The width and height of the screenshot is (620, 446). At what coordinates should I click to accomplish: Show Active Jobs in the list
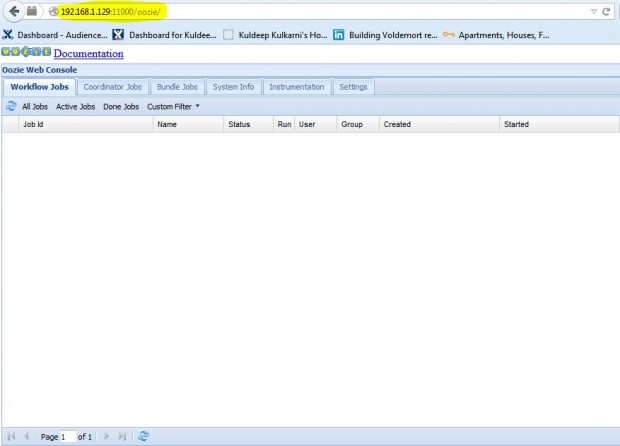(x=75, y=106)
